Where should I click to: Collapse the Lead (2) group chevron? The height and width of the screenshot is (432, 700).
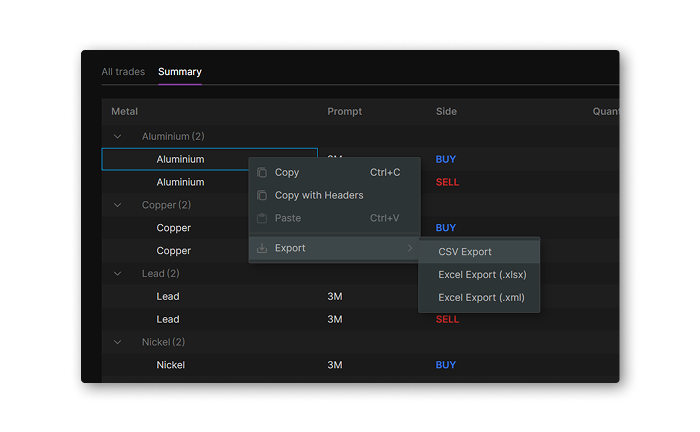pos(118,273)
